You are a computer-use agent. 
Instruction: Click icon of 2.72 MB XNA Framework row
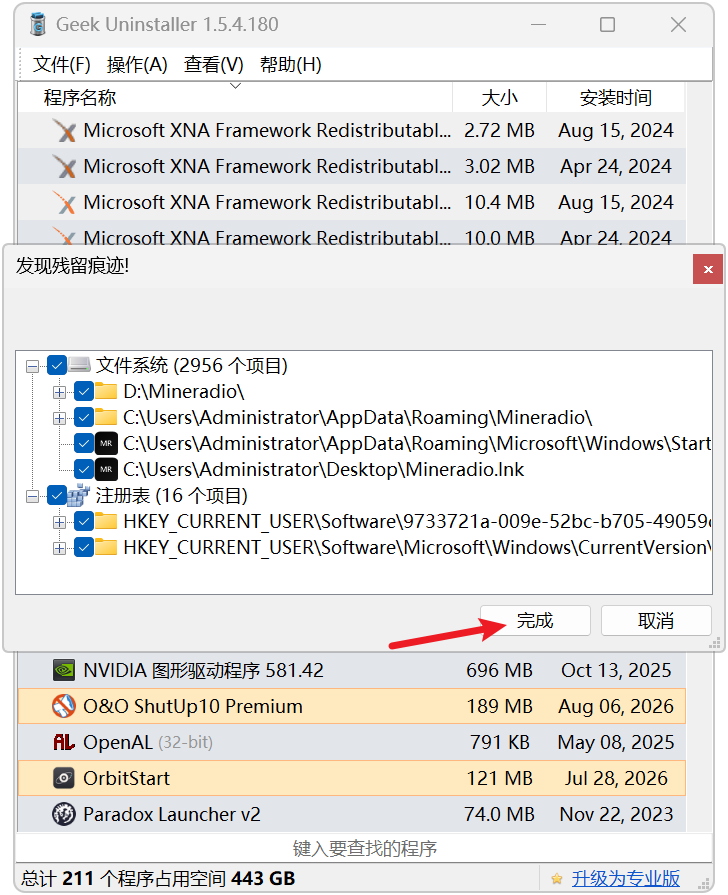65,131
